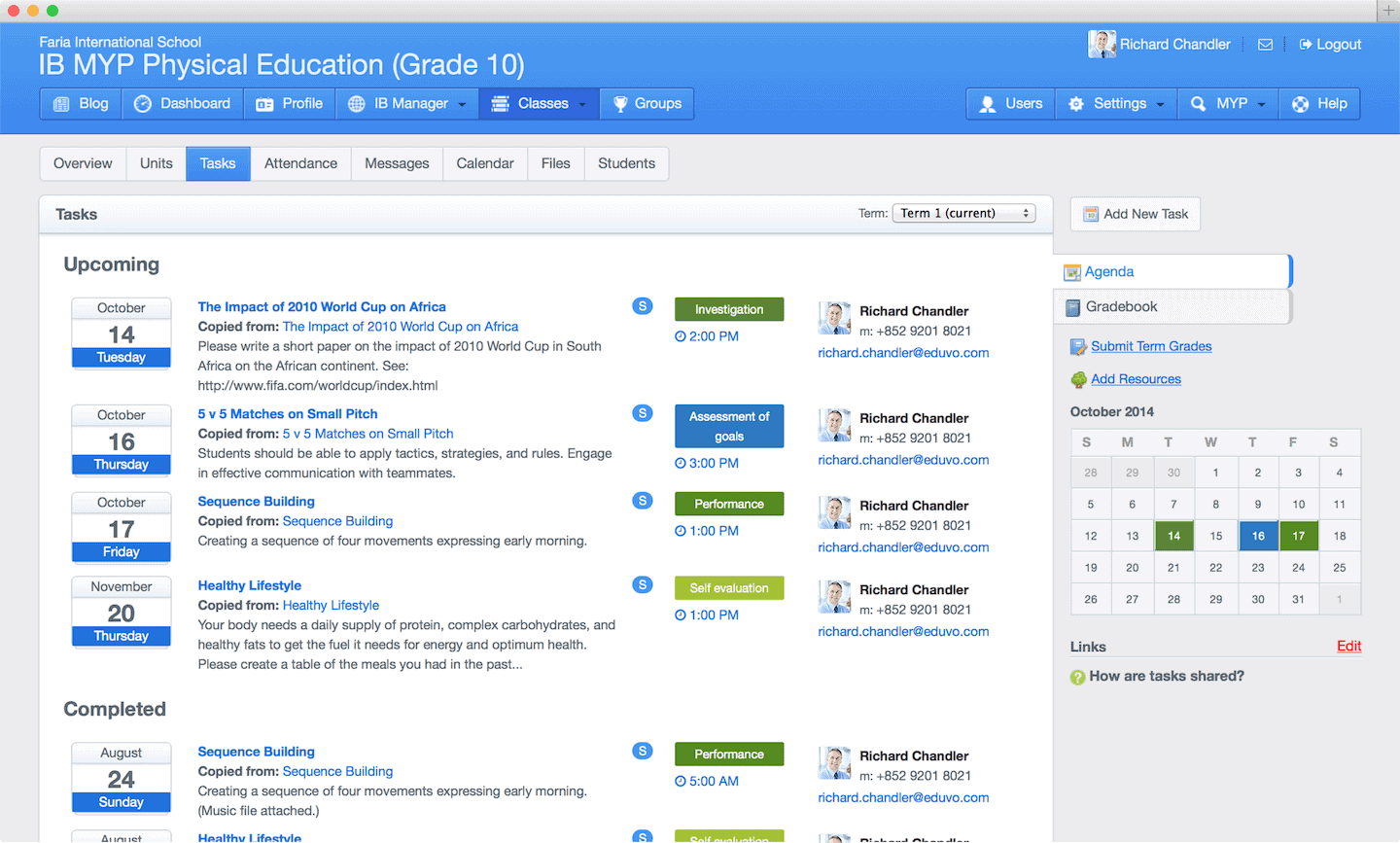The height and width of the screenshot is (843, 1400).
Task: Switch to the Overview tab
Action: 83,163
